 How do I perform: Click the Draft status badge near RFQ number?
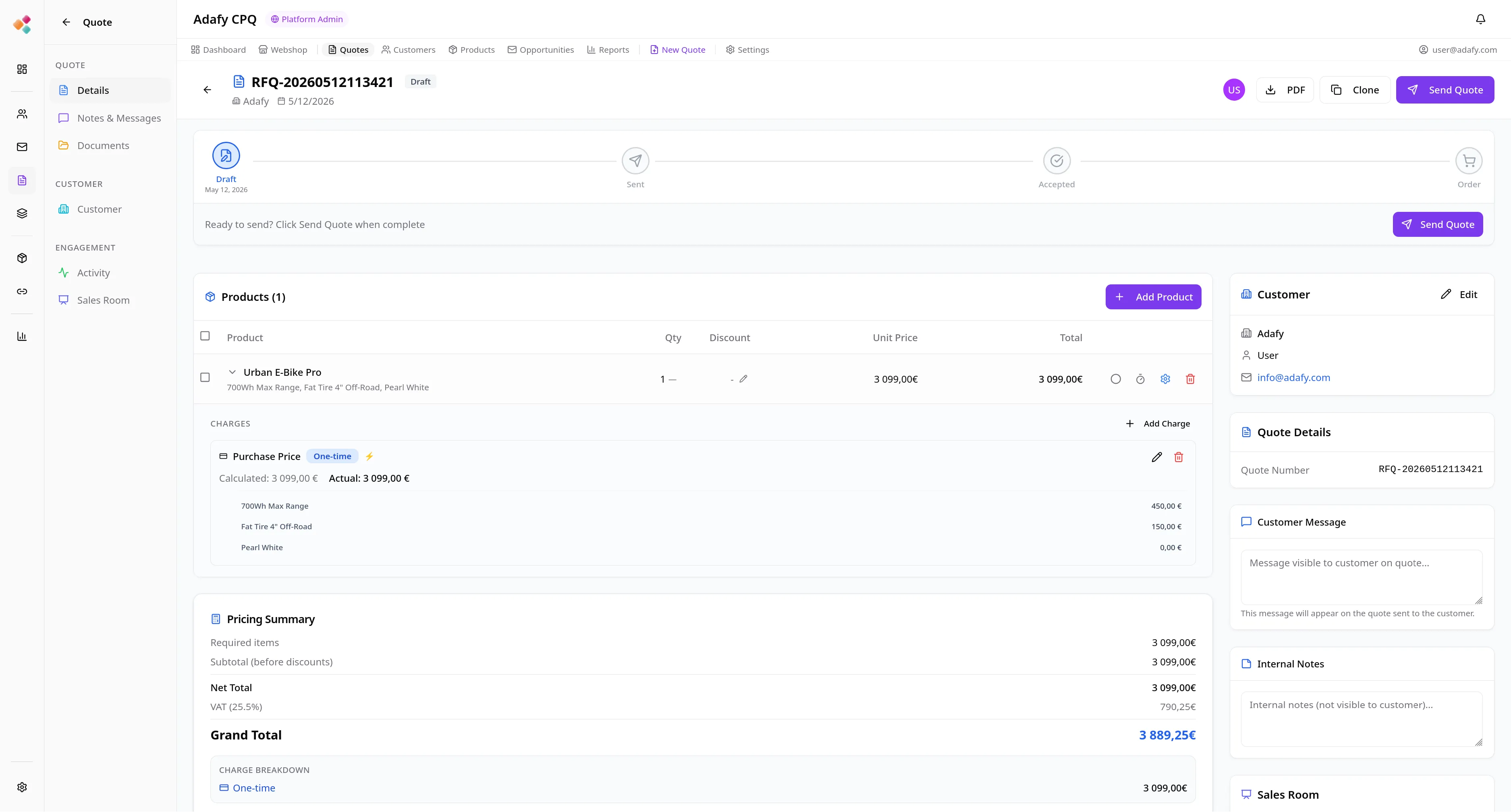[420, 81]
